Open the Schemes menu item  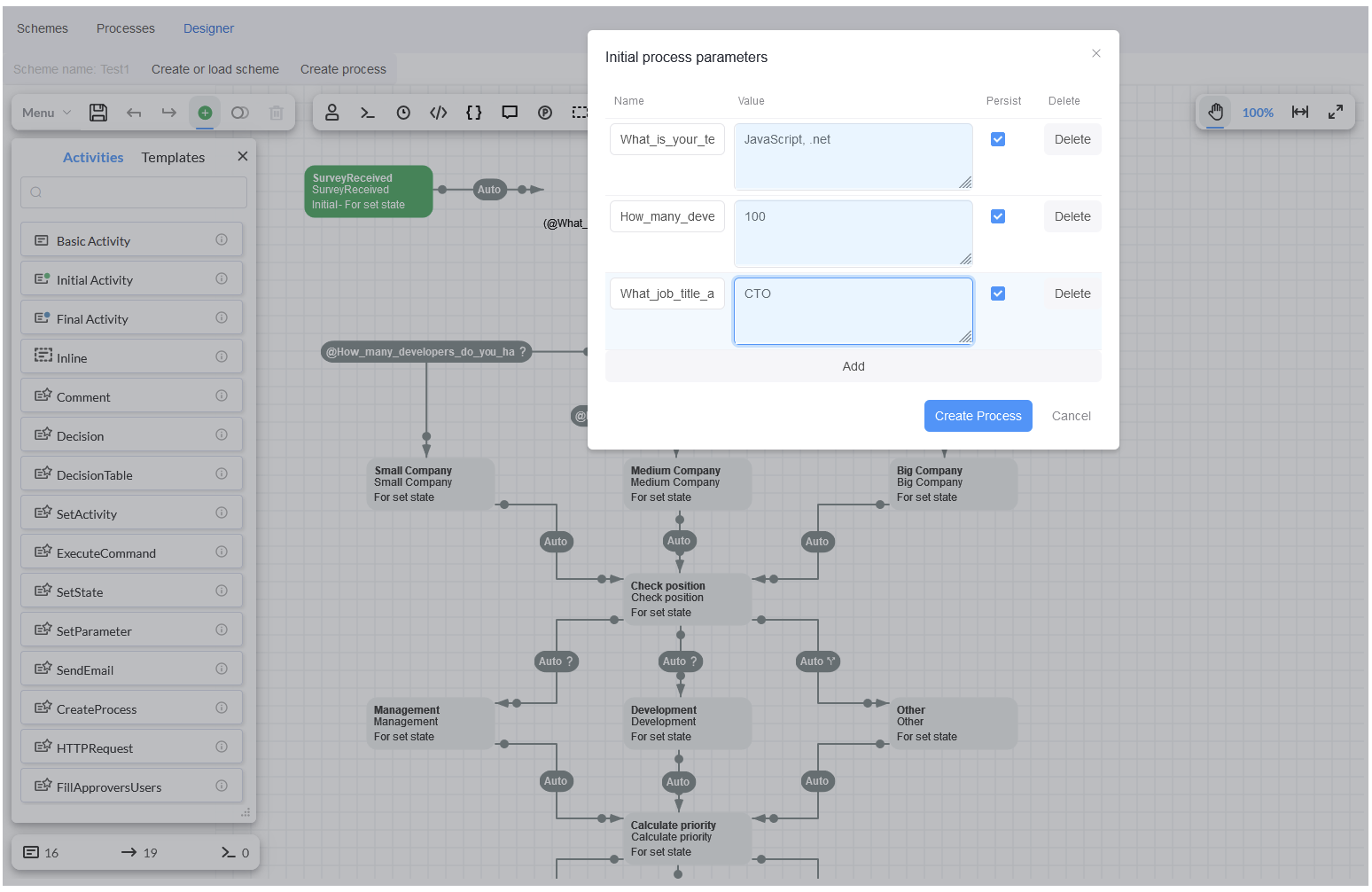coord(43,28)
